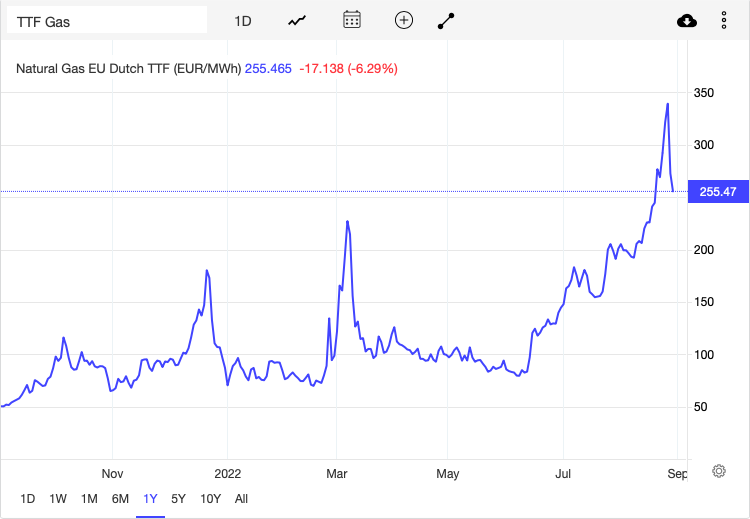Image resolution: width=750 pixels, height=519 pixels.
Task: Change chart type with line chart icon
Action: (297, 21)
